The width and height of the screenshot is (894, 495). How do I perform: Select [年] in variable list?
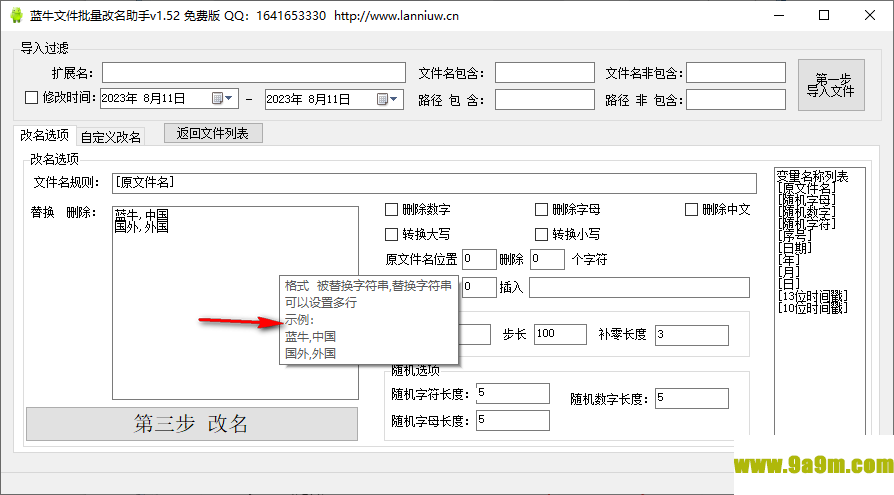click(x=789, y=260)
